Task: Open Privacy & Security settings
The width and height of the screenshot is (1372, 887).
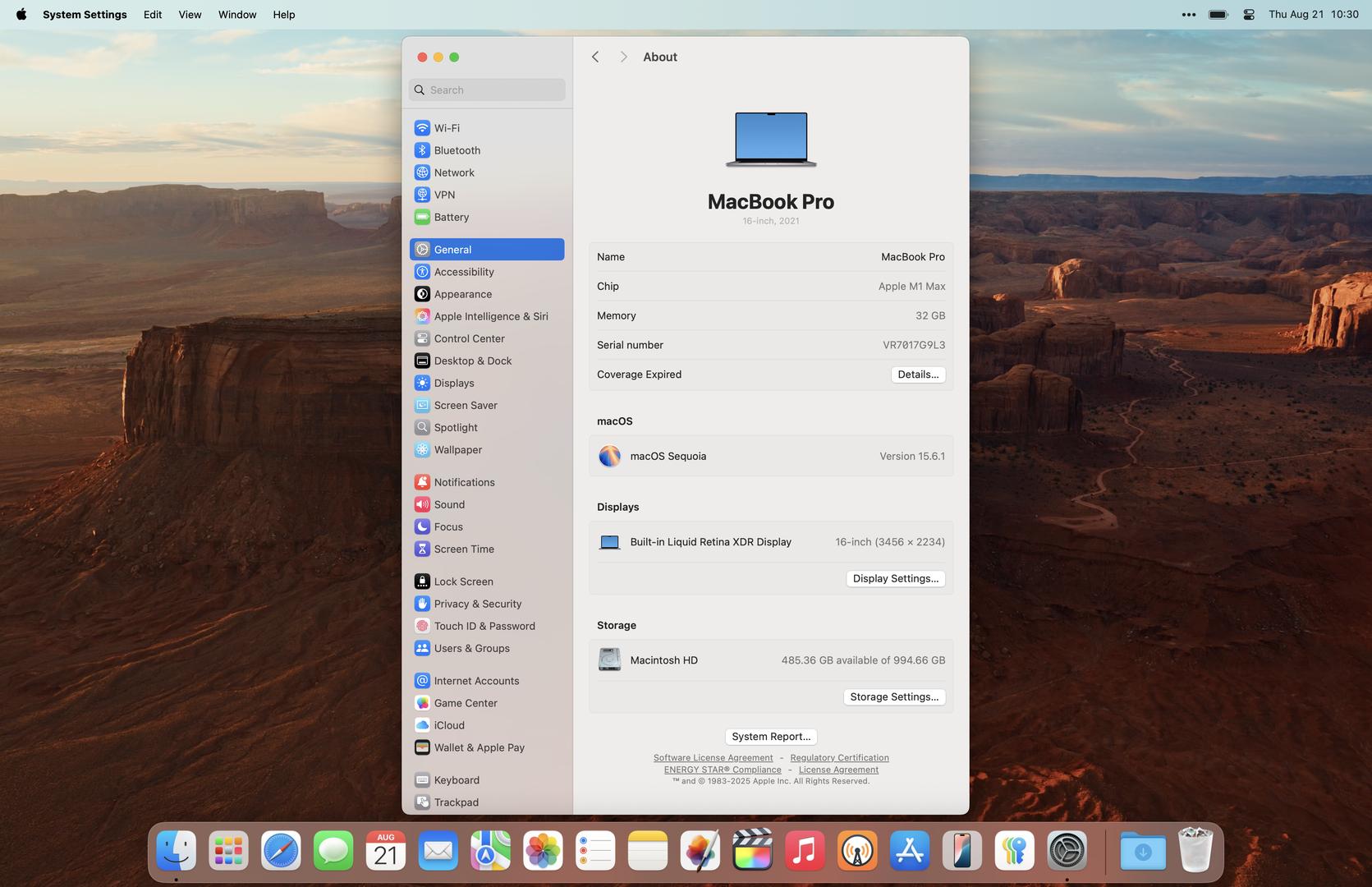Action: click(487, 604)
